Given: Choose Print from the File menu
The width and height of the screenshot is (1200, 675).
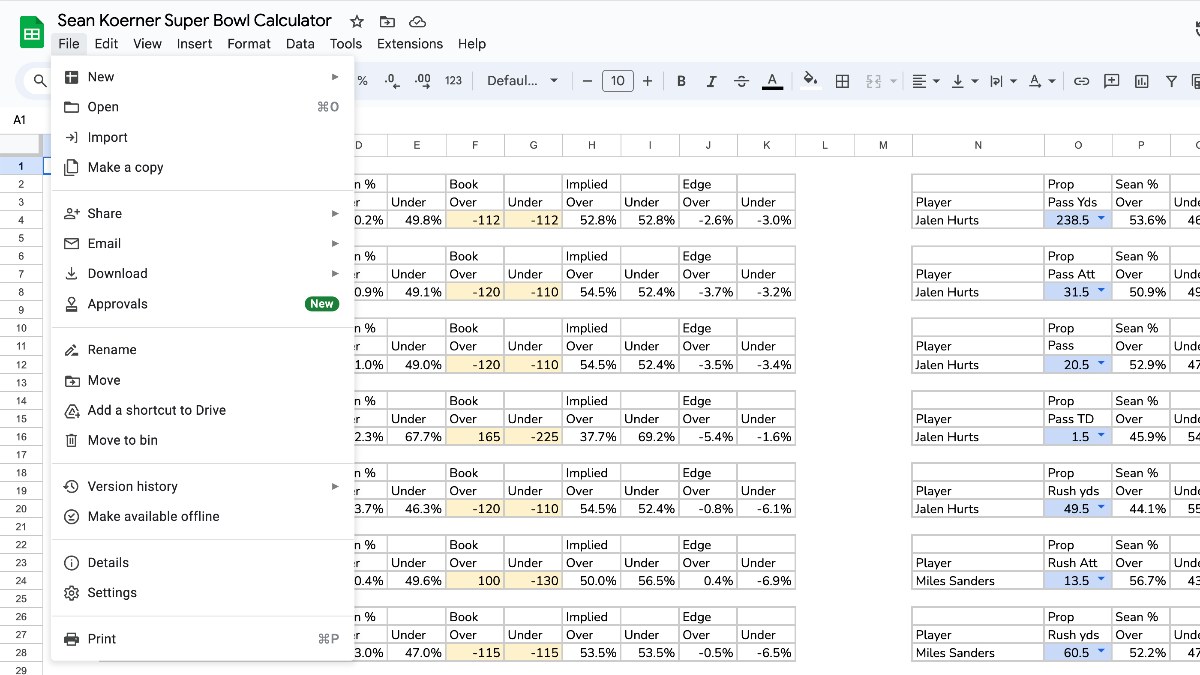Looking at the screenshot, I should pos(203,638).
